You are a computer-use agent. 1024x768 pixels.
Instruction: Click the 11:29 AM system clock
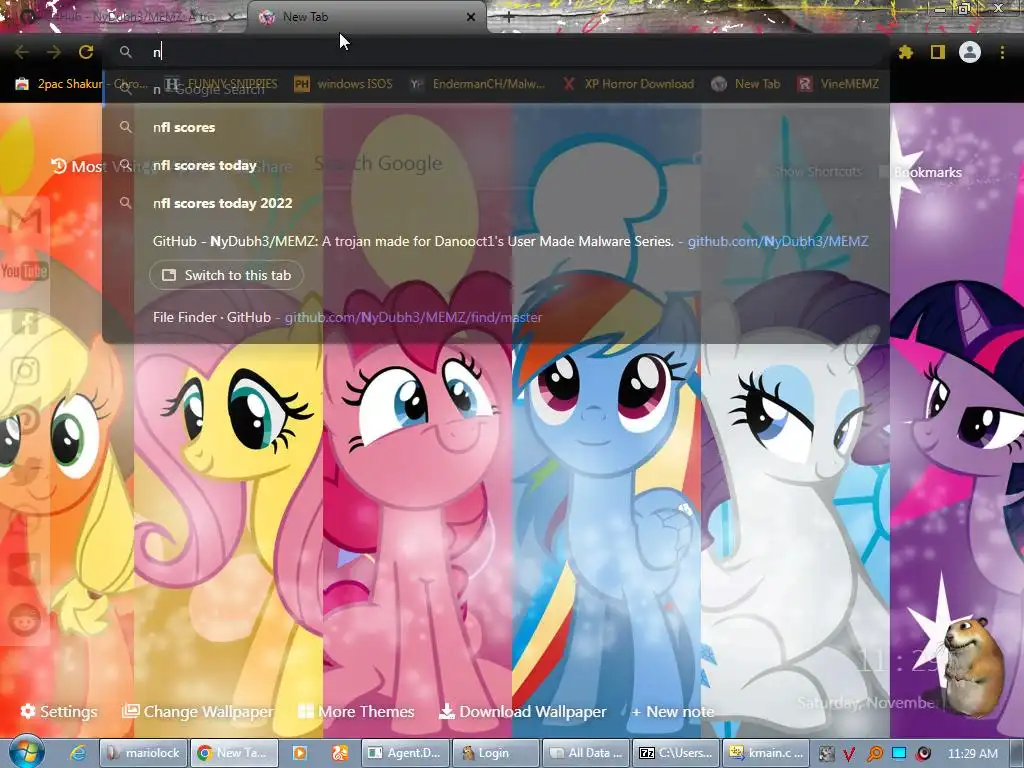point(972,754)
